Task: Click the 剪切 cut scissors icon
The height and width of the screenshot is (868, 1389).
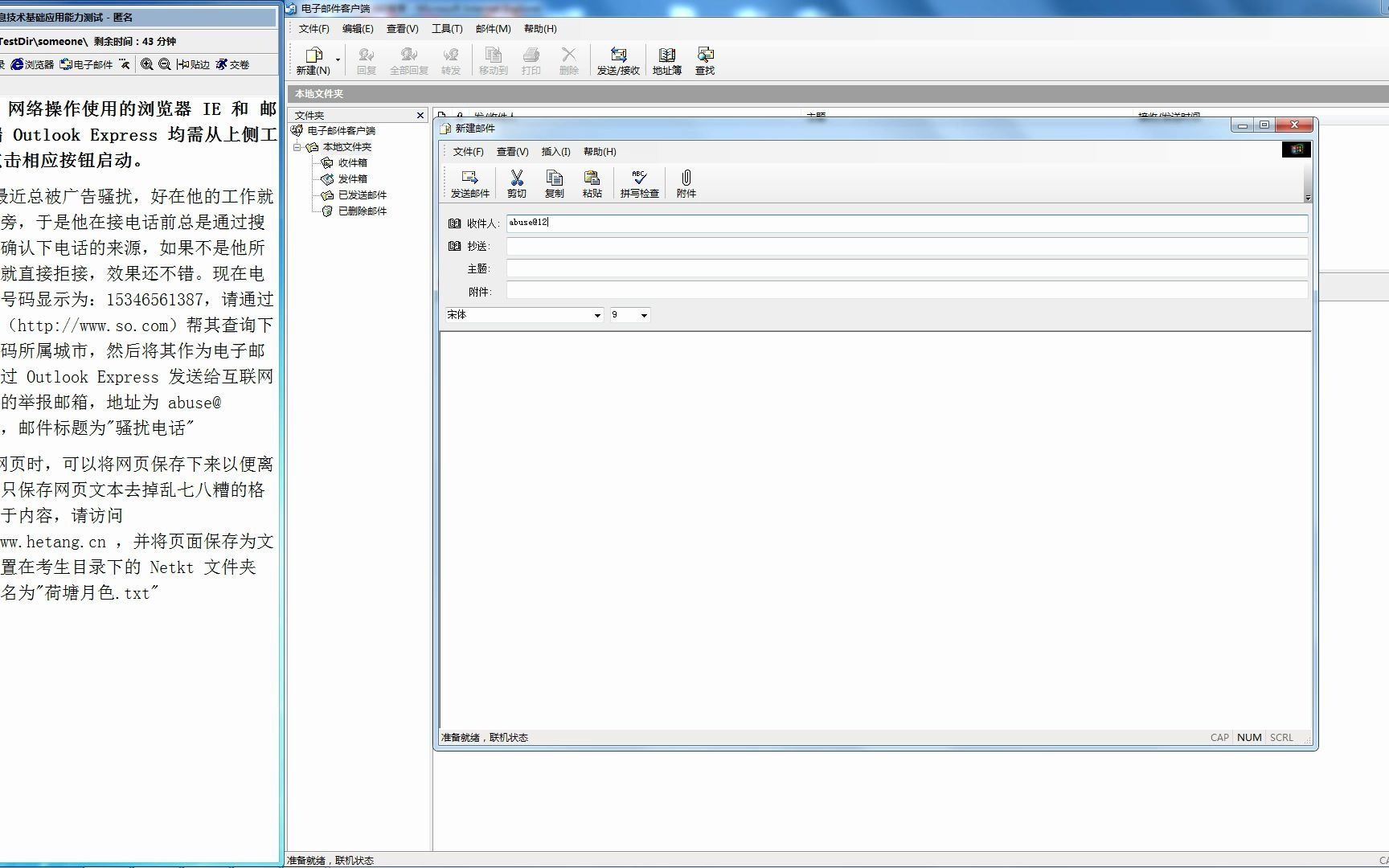Action: pos(517,184)
